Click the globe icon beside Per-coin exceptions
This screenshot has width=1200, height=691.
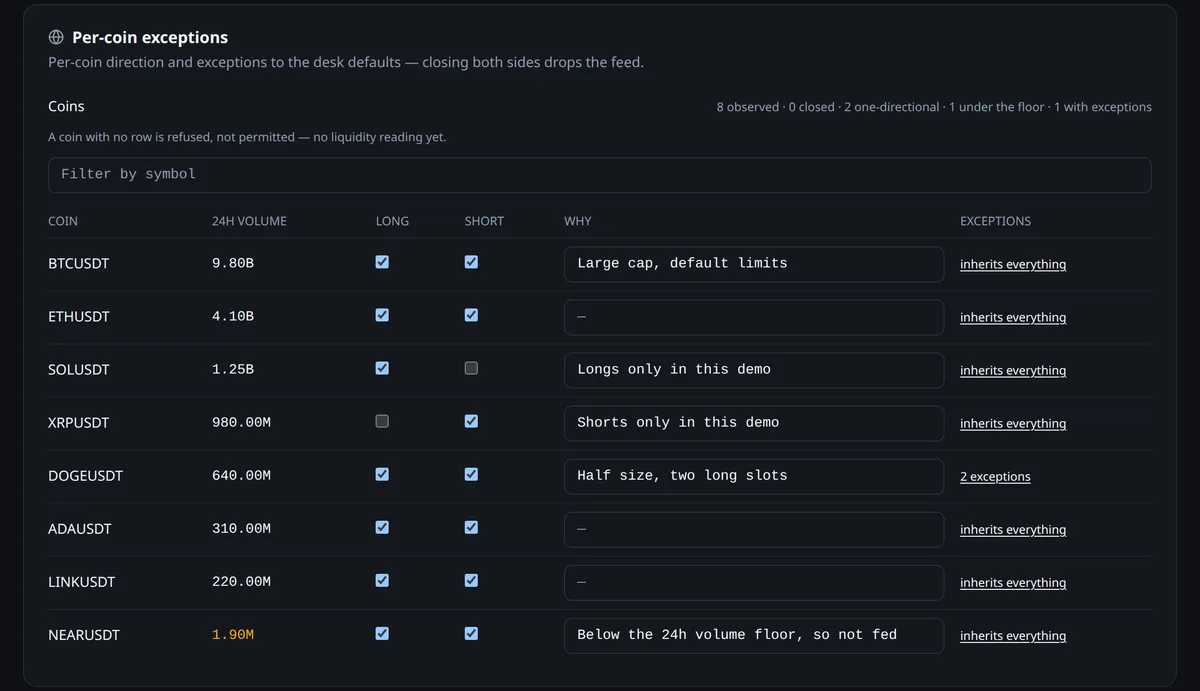(x=56, y=37)
